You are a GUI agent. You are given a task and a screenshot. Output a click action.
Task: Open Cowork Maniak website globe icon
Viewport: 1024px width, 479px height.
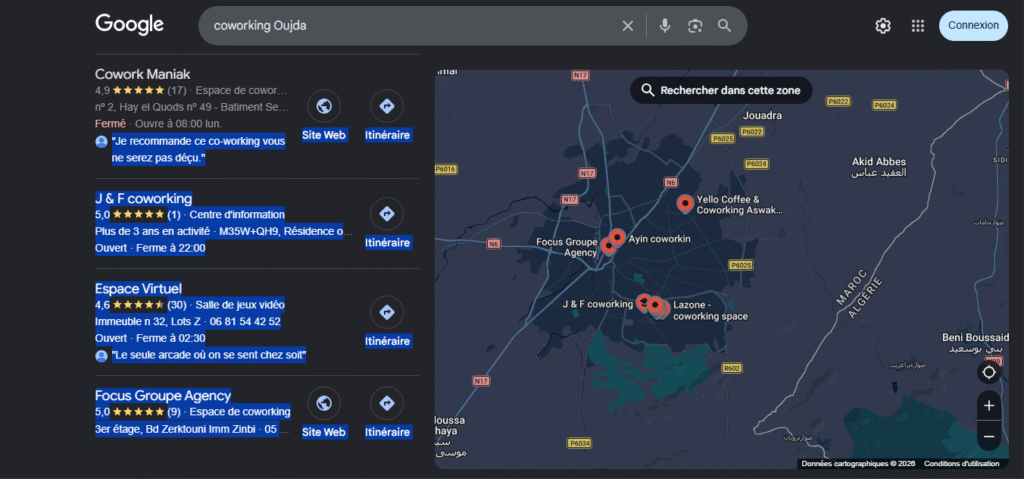[x=324, y=106]
